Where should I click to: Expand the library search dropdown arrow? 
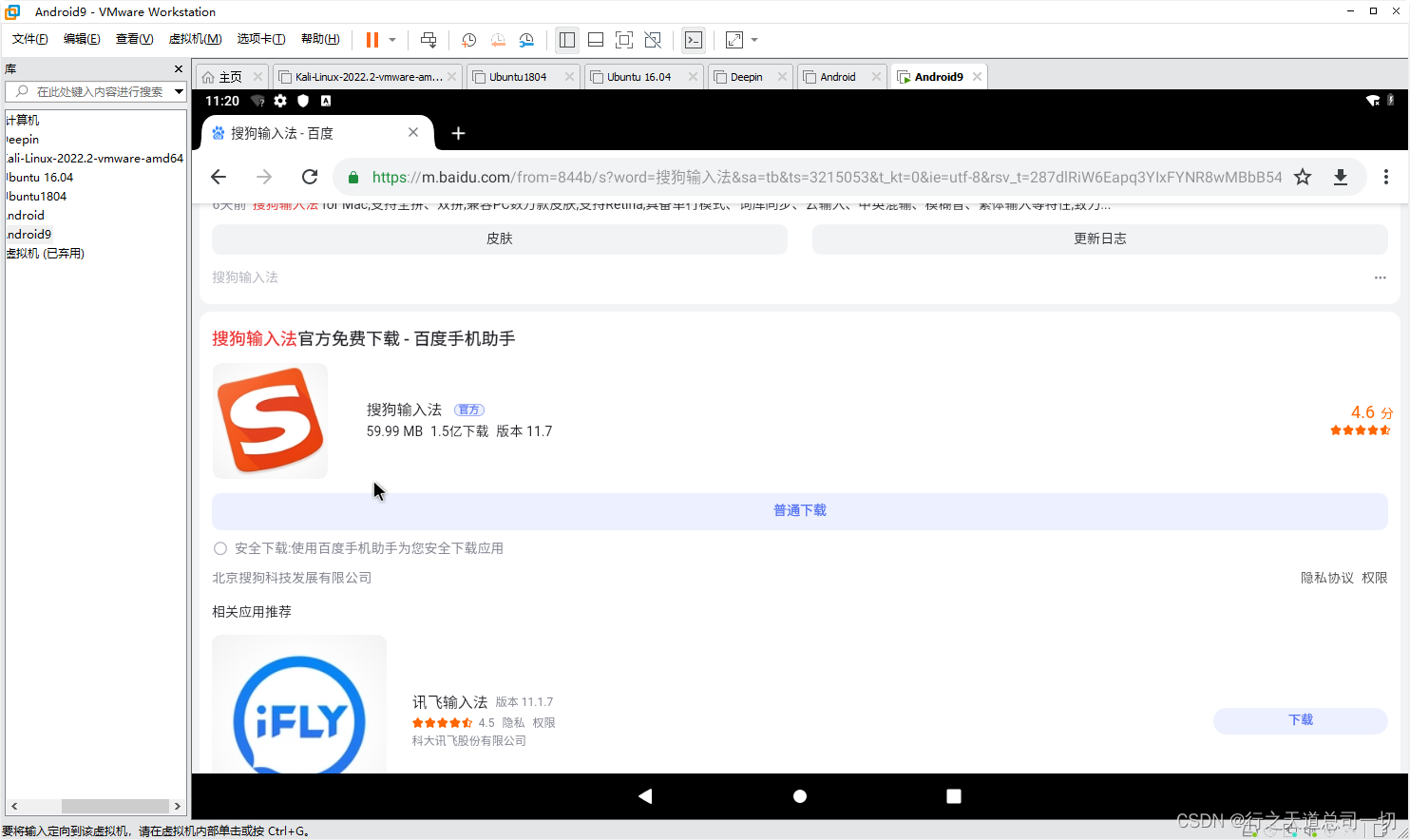(x=179, y=91)
